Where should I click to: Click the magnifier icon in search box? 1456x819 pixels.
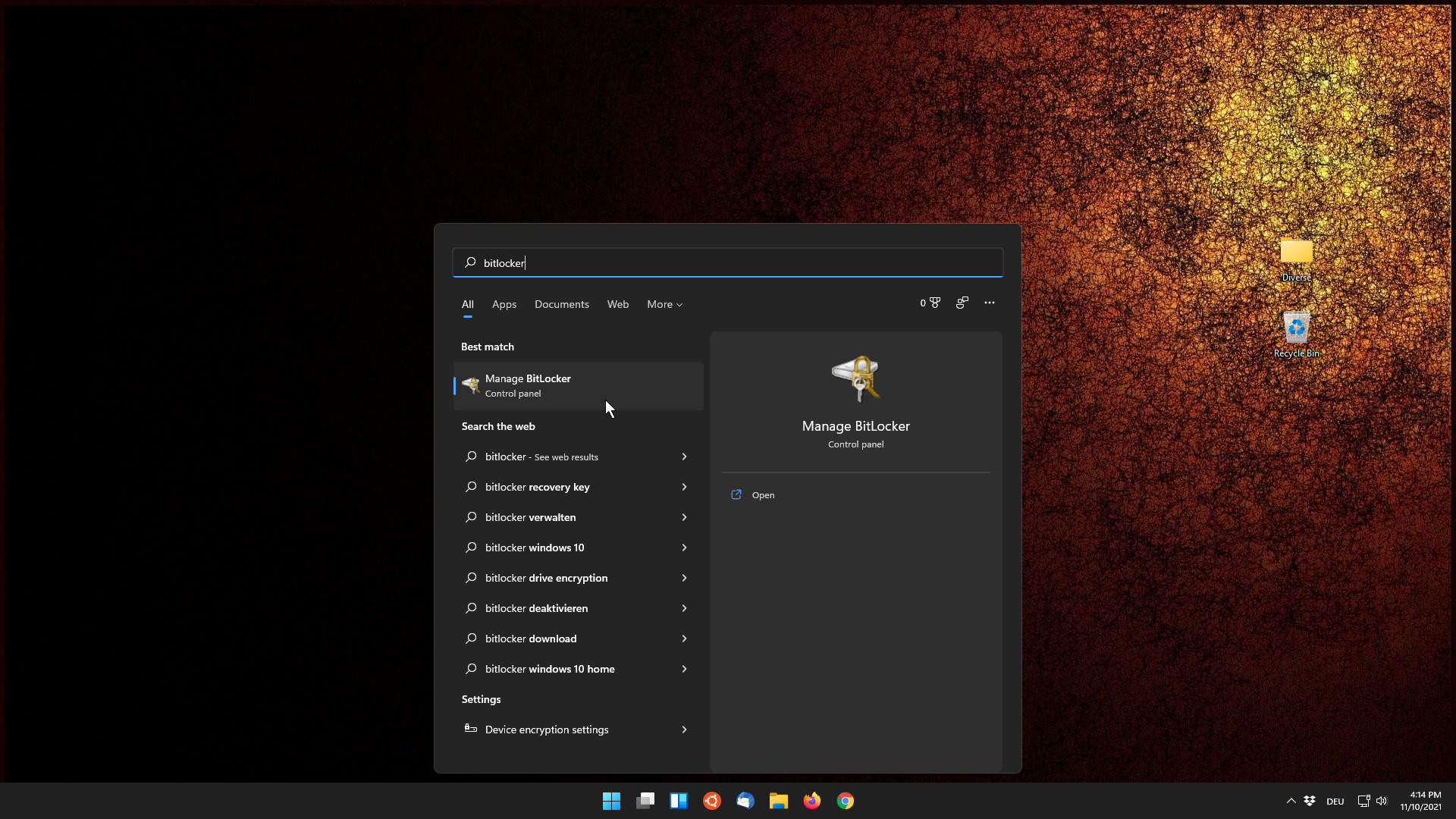coord(470,262)
